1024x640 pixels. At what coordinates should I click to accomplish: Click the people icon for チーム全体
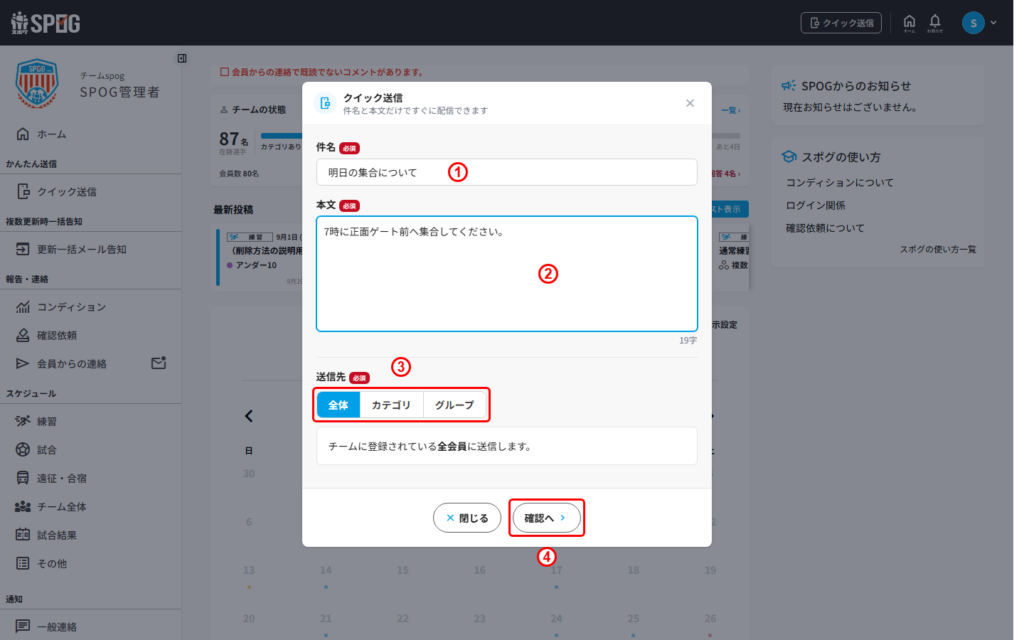(x=23, y=506)
